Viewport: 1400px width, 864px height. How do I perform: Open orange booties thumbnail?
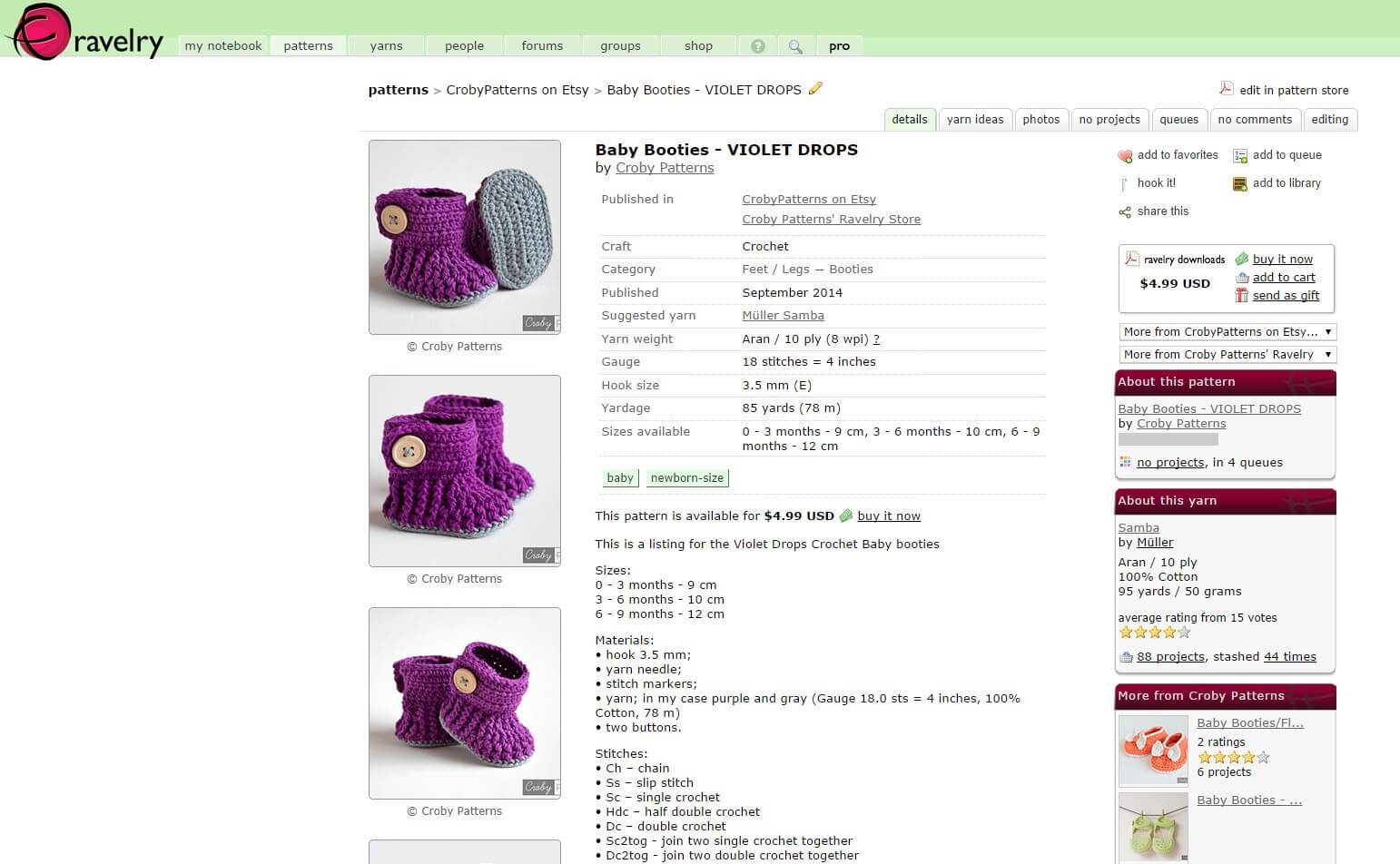coord(1153,750)
